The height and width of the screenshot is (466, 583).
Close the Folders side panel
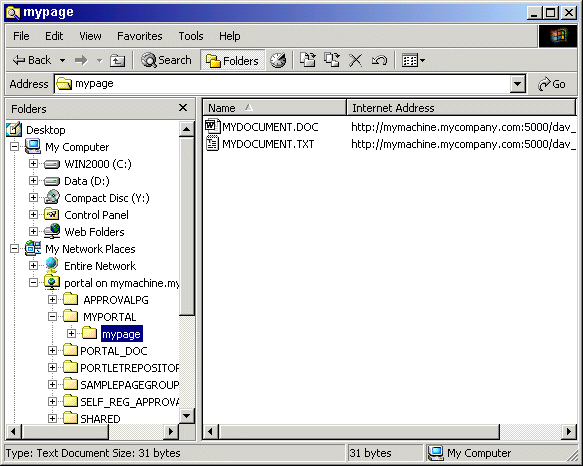tap(183, 108)
